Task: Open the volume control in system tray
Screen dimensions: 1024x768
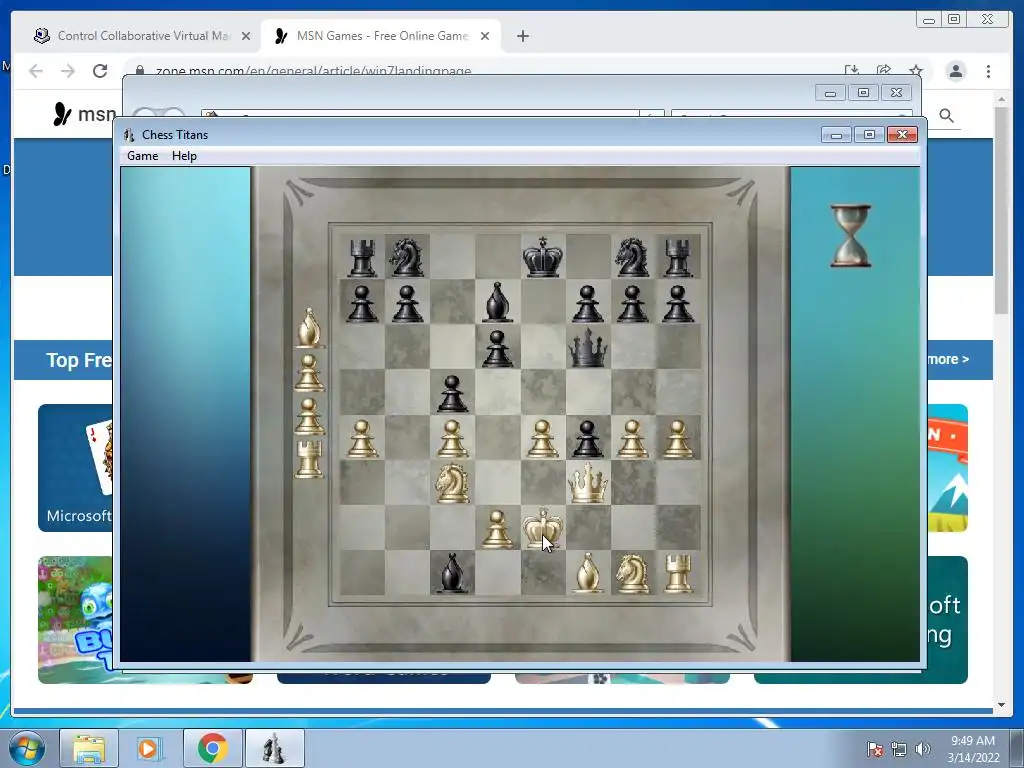Action: (922, 749)
